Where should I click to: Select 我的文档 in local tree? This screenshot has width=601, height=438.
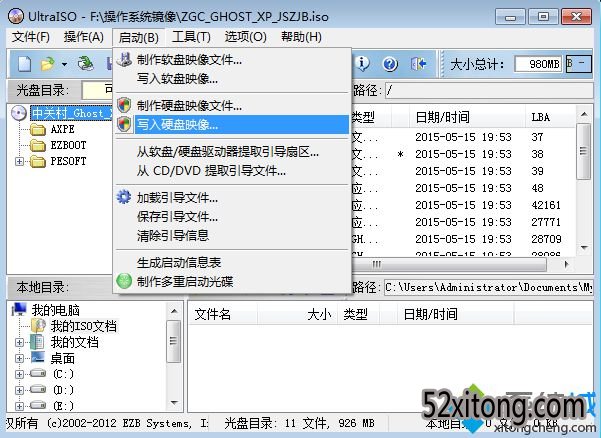click(x=75, y=342)
